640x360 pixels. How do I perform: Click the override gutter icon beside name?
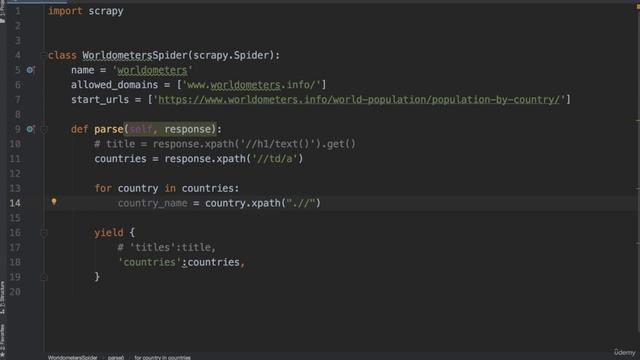[30, 70]
